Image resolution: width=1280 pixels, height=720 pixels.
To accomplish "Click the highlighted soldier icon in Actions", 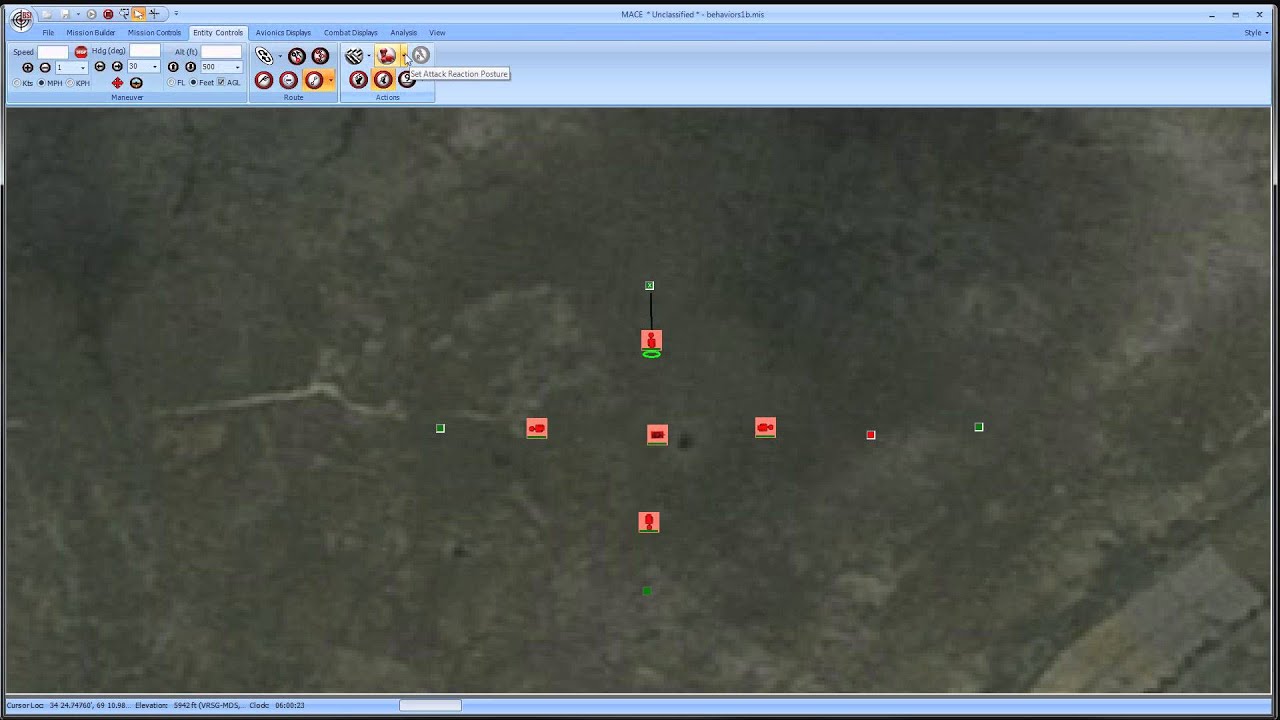I will [x=383, y=80].
